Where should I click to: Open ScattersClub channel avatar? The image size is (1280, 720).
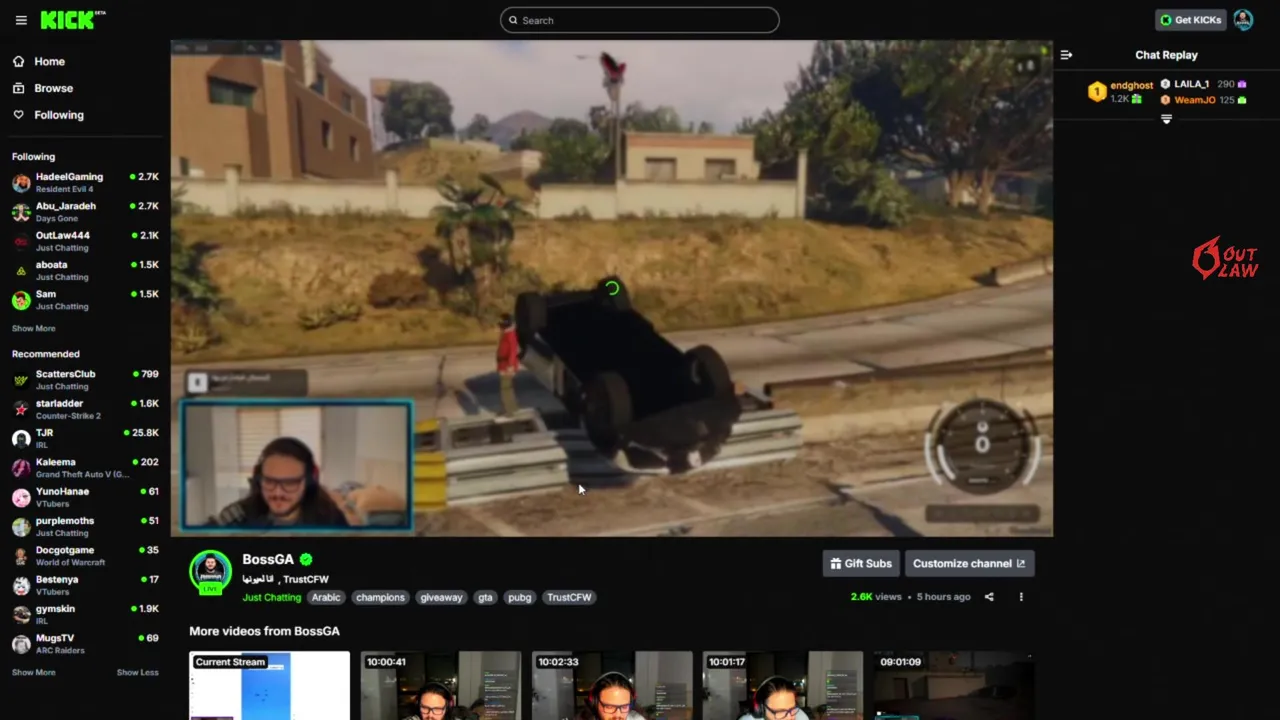21,380
